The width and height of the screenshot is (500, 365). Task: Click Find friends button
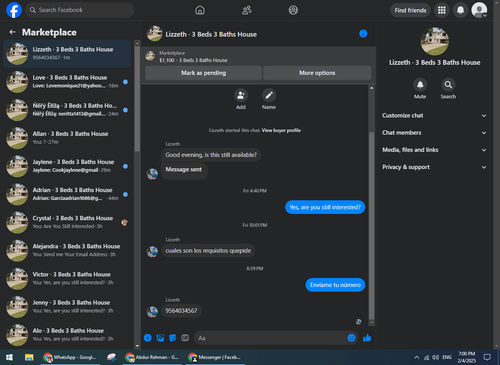[x=410, y=10]
